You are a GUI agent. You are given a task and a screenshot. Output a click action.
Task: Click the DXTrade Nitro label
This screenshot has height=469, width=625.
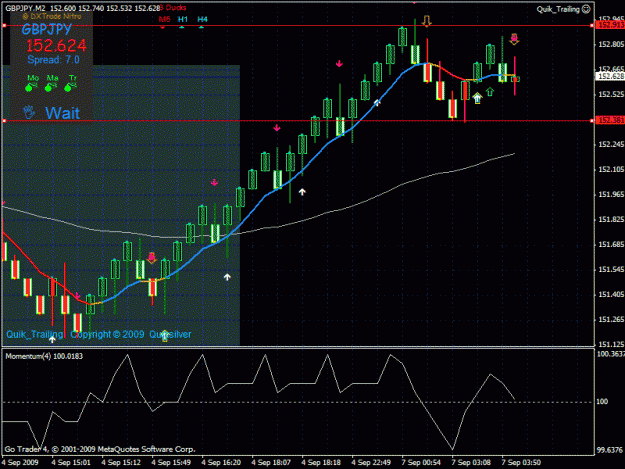coord(52,16)
